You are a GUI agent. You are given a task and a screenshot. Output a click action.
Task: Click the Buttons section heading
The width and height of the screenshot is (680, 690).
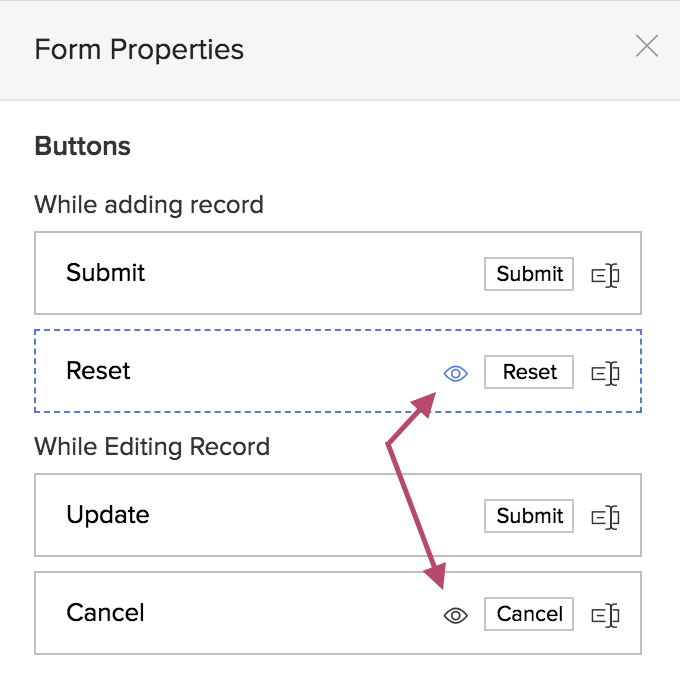[82, 146]
